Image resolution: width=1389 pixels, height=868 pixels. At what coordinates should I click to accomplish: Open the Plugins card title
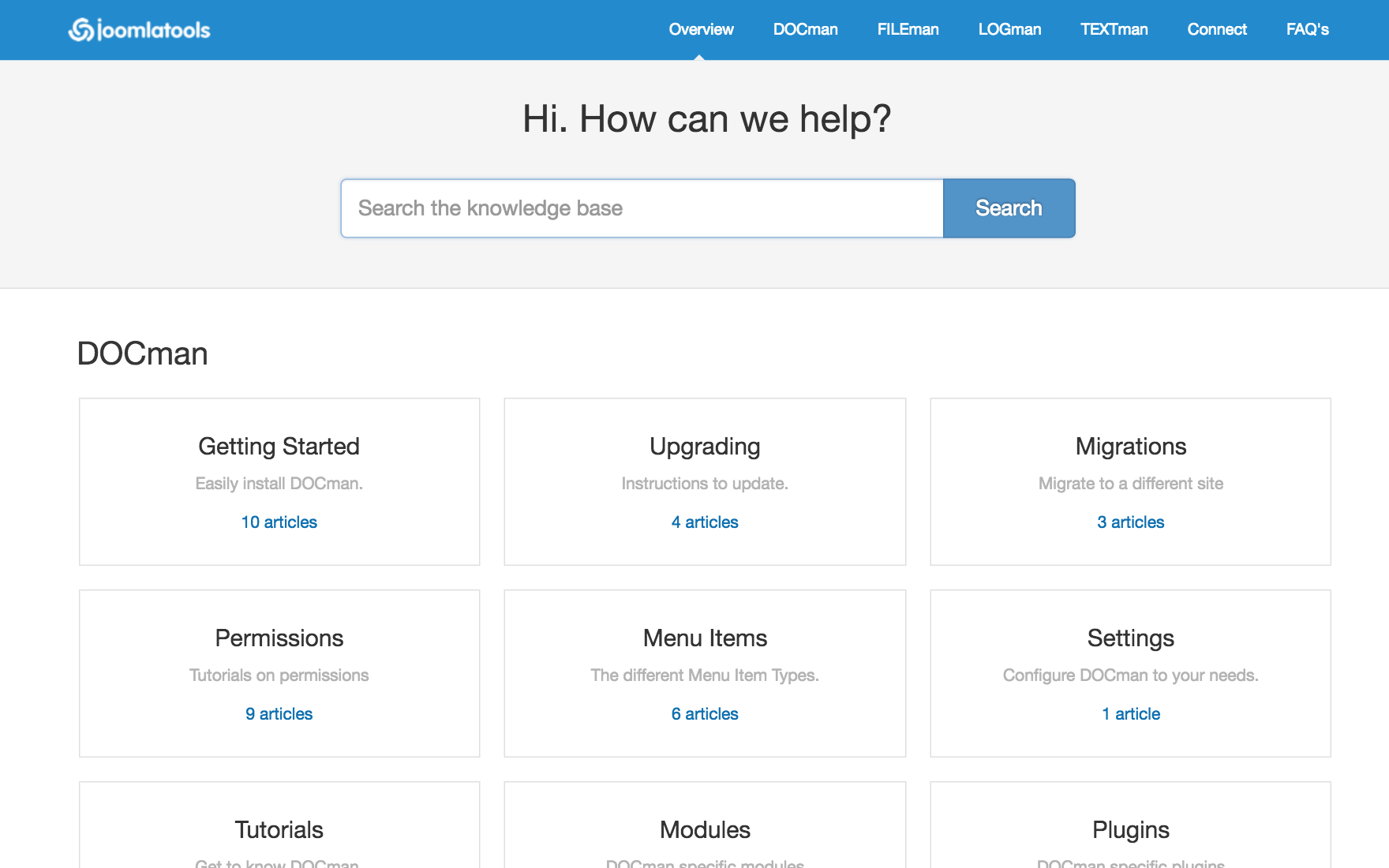(x=1130, y=830)
